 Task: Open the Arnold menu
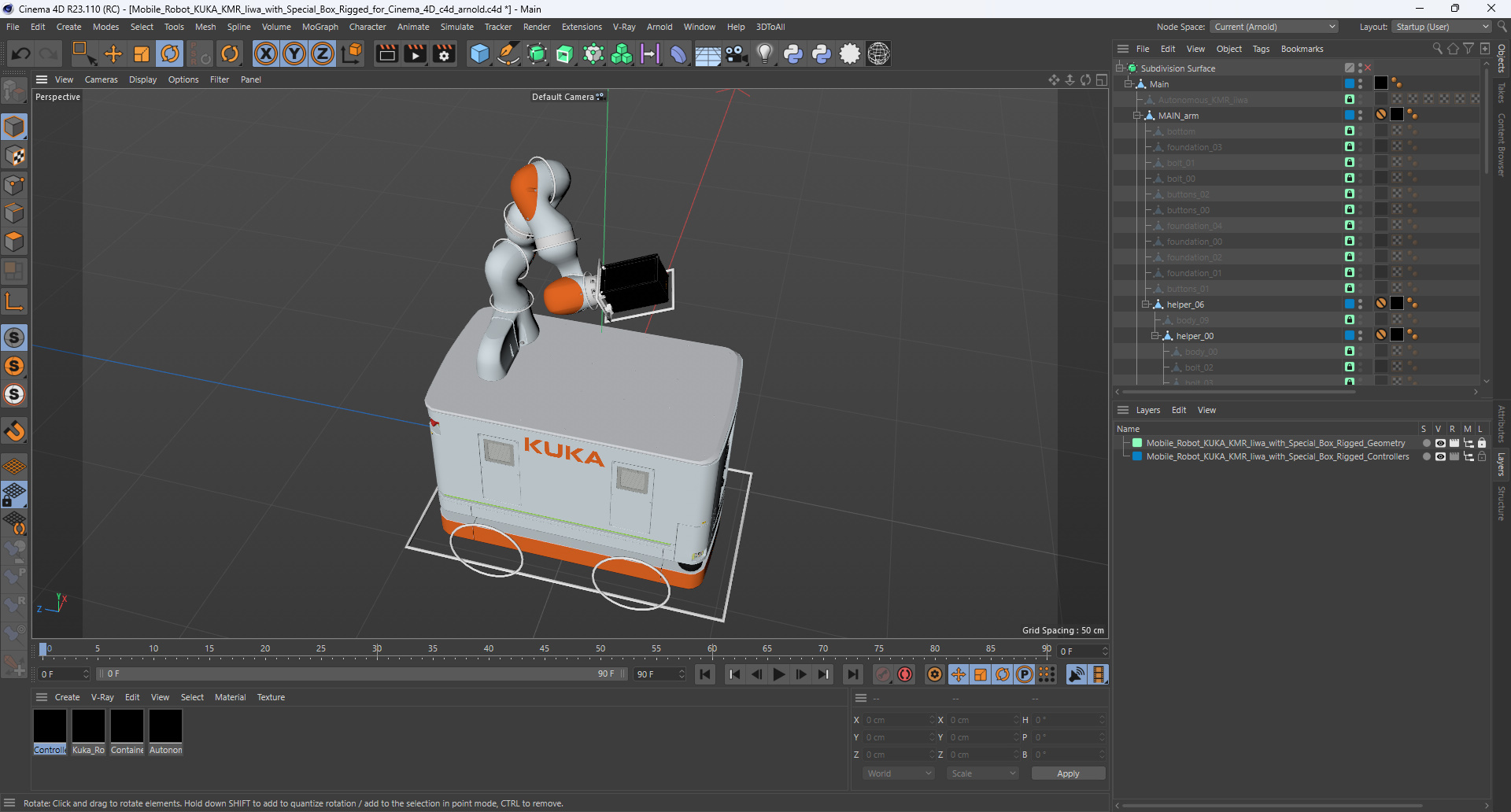[659, 27]
